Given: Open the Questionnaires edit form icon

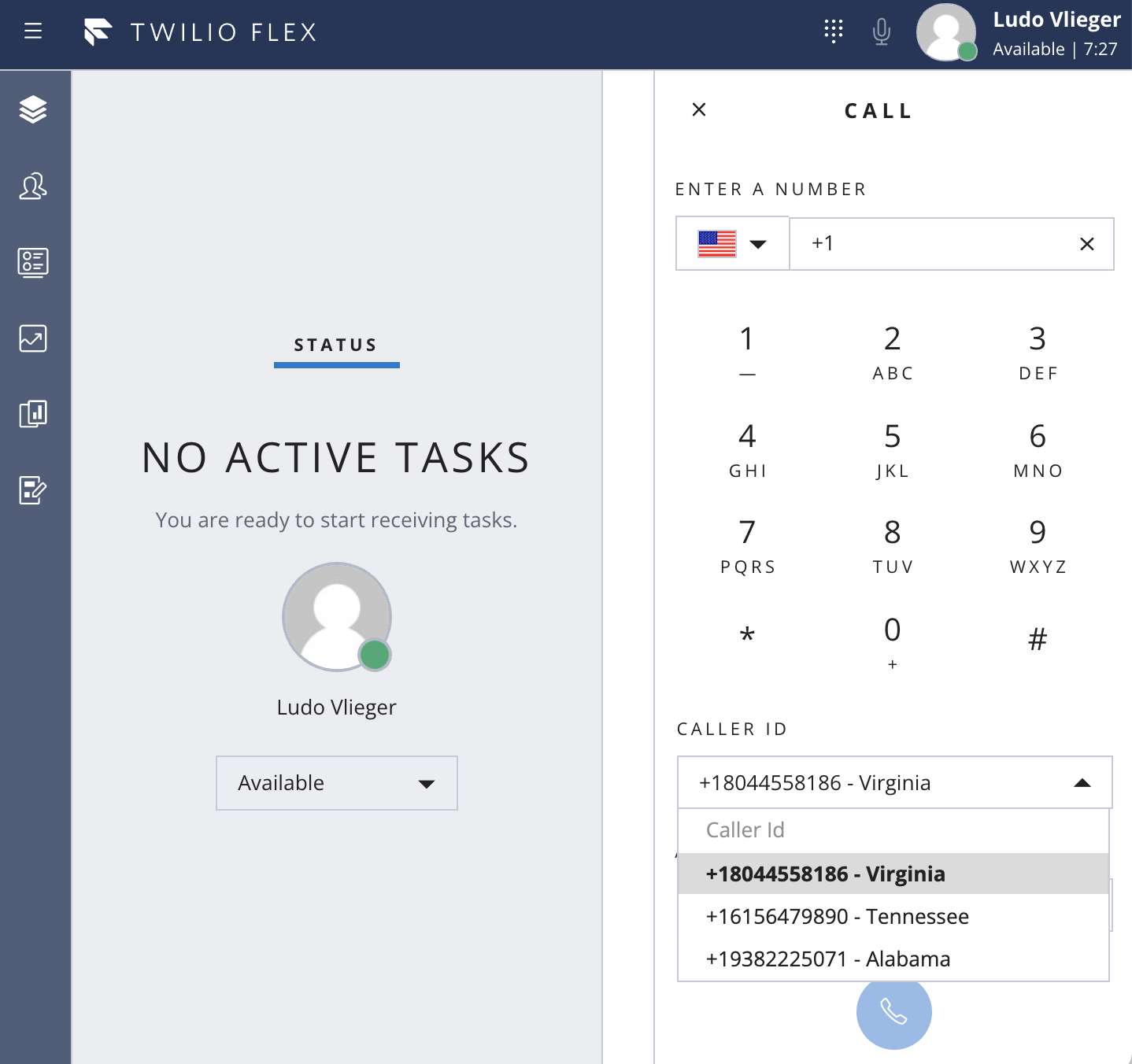Looking at the screenshot, I should 33,490.
